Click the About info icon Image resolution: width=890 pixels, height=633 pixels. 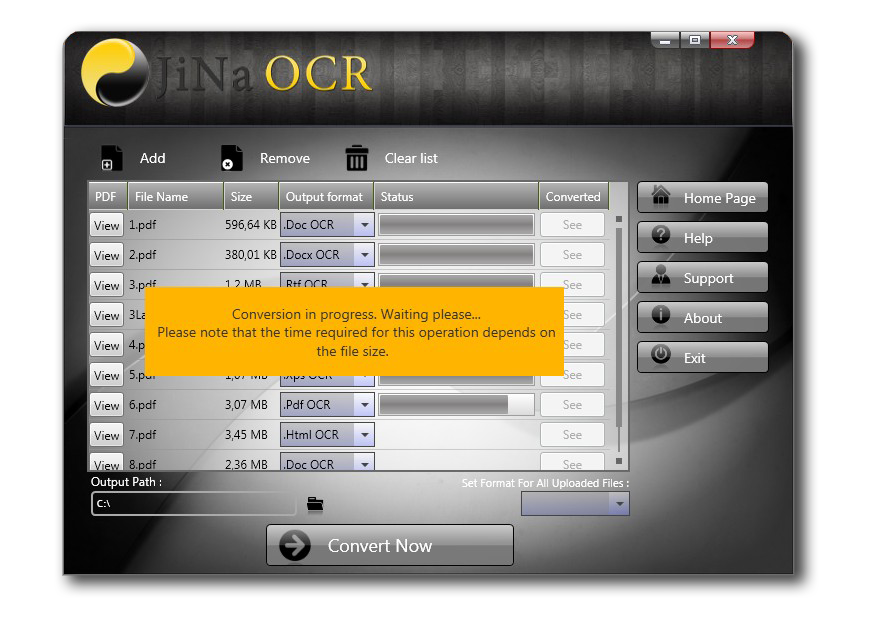[x=661, y=315]
